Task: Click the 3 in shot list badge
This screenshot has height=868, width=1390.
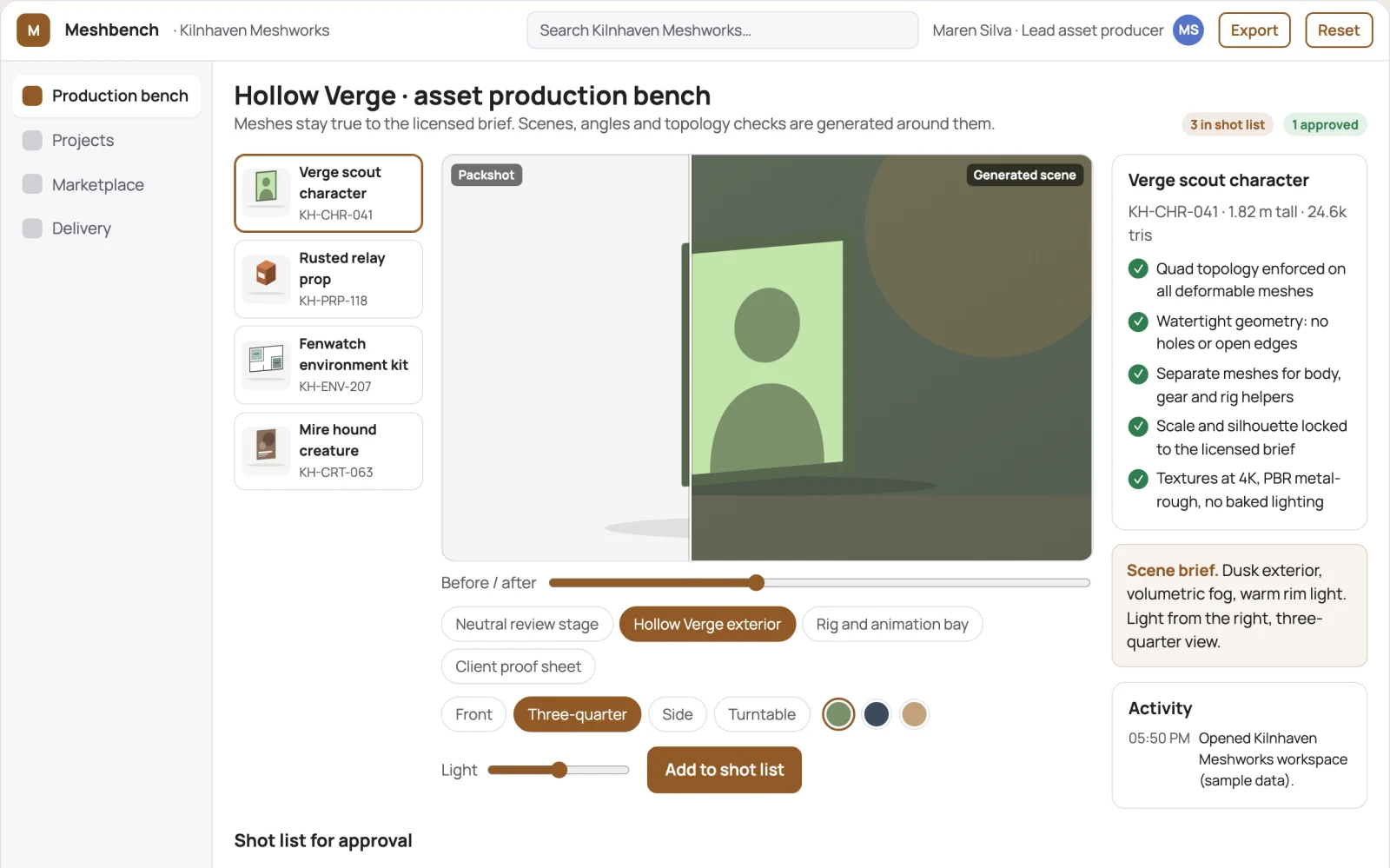Action: pyautogui.click(x=1228, y=125)
